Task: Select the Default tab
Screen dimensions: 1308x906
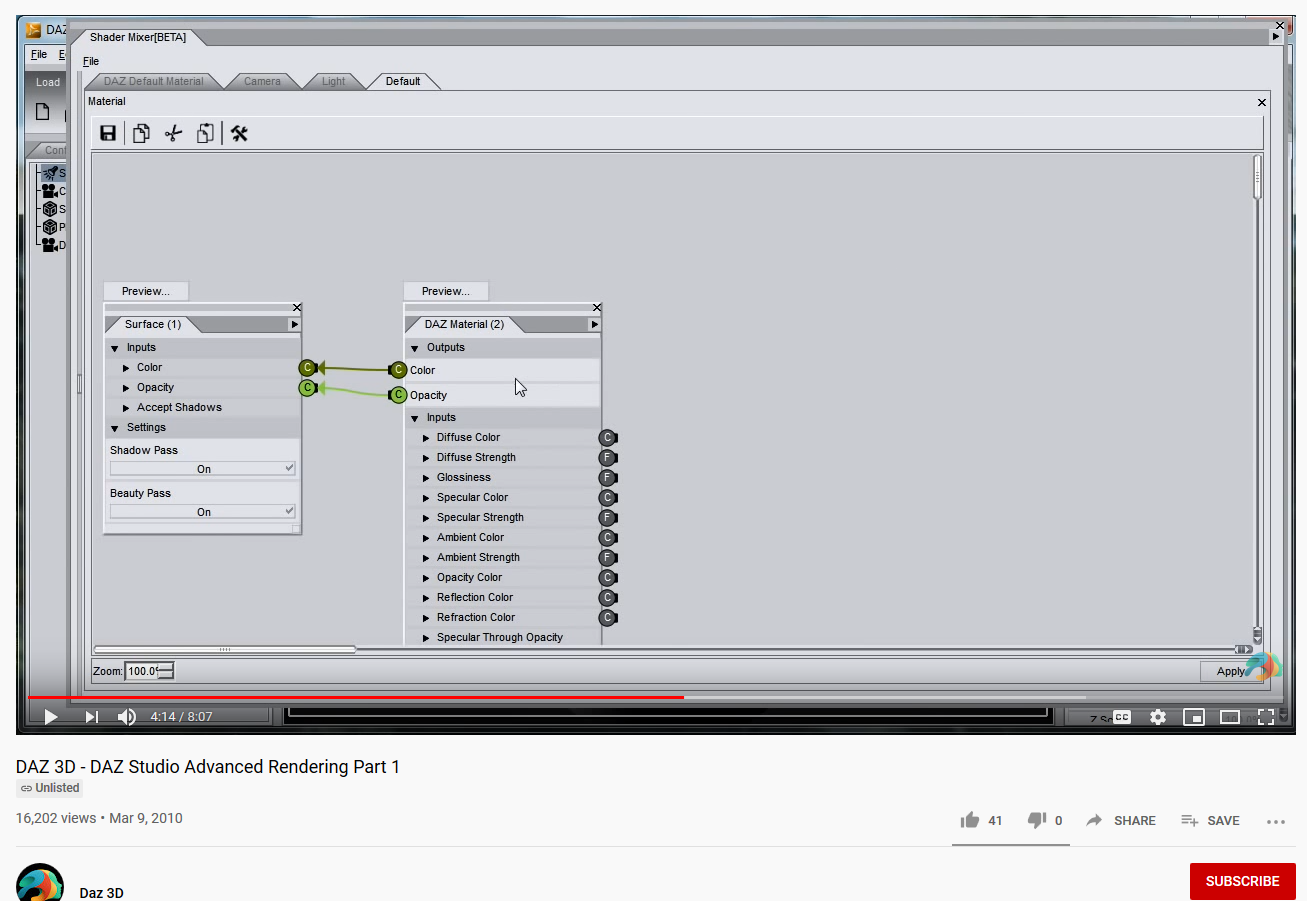Action: [x=403, y=81]
